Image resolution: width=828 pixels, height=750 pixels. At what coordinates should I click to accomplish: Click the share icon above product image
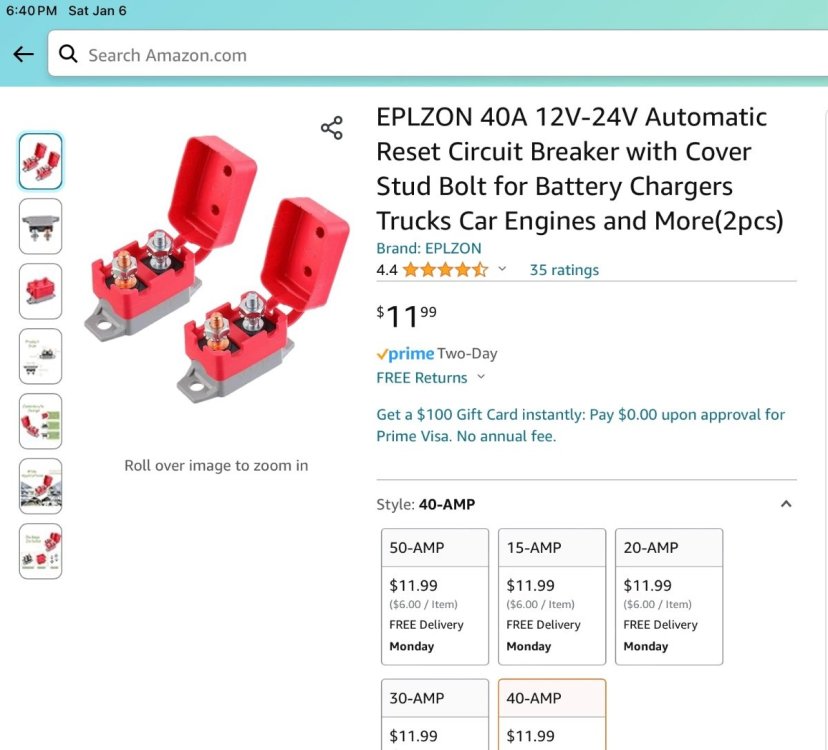(332, 128)
